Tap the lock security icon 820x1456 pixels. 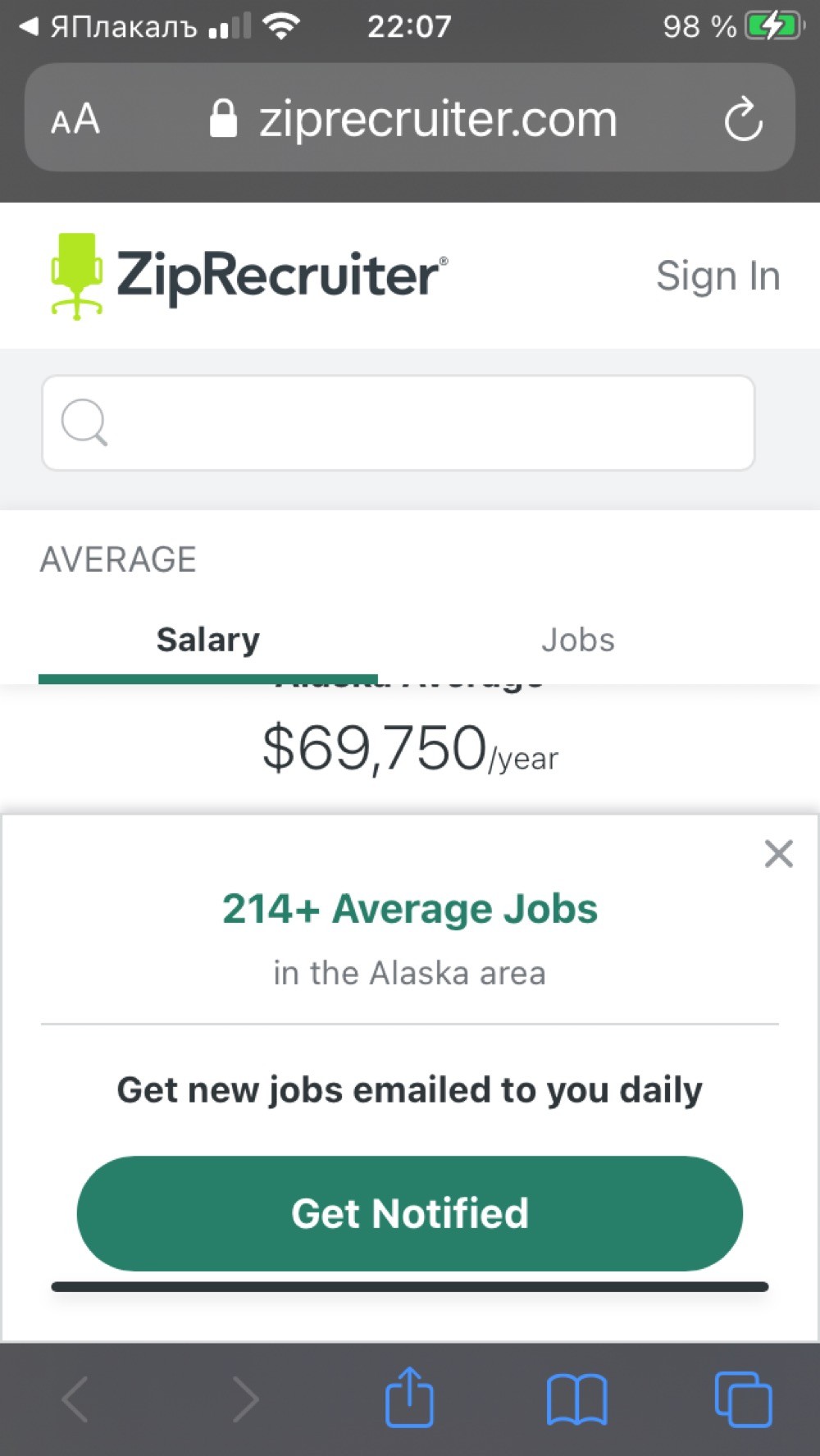point(223,119)
